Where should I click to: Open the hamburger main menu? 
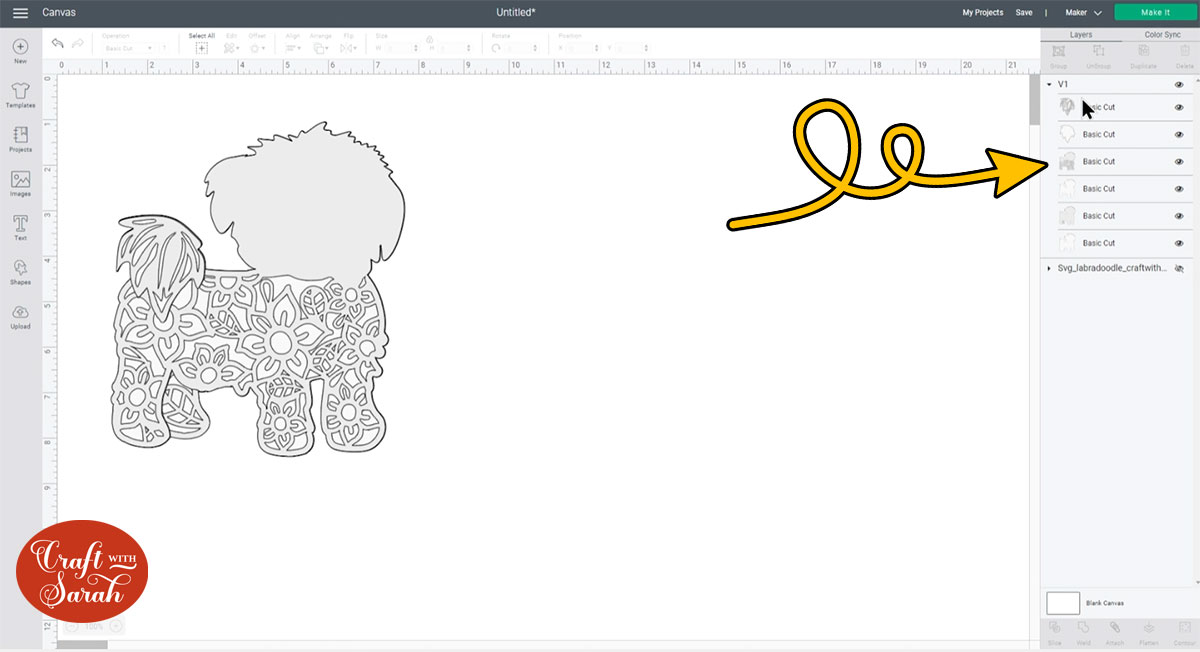click(x=20, y=13)
